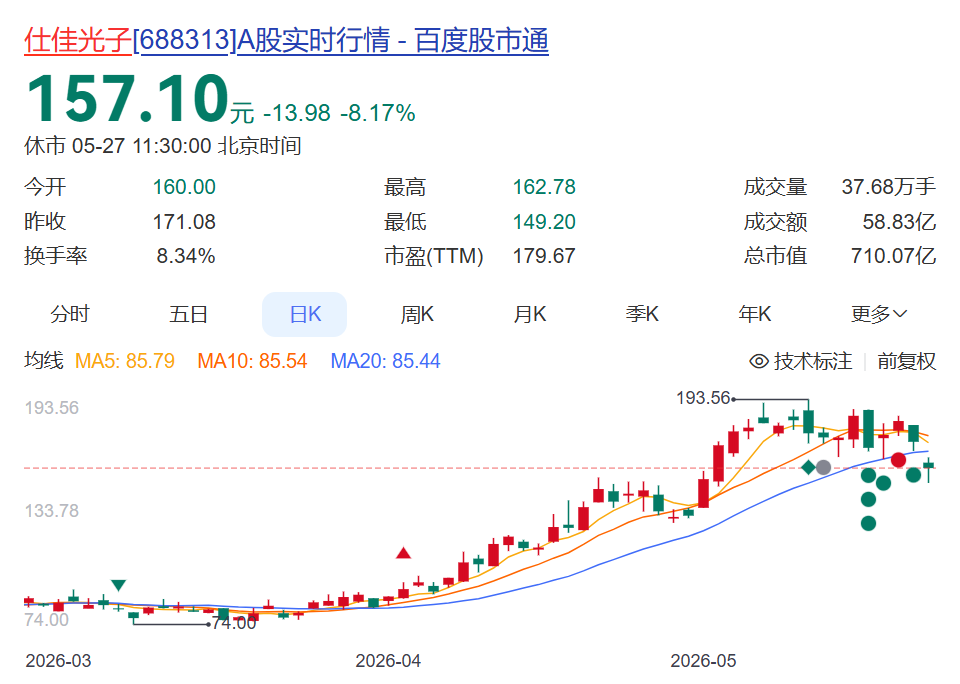The width and height of the screenshot is (960, 684).
Task: Click the MA5: 85.79 indicator label
Action: [x=124, y=361]
